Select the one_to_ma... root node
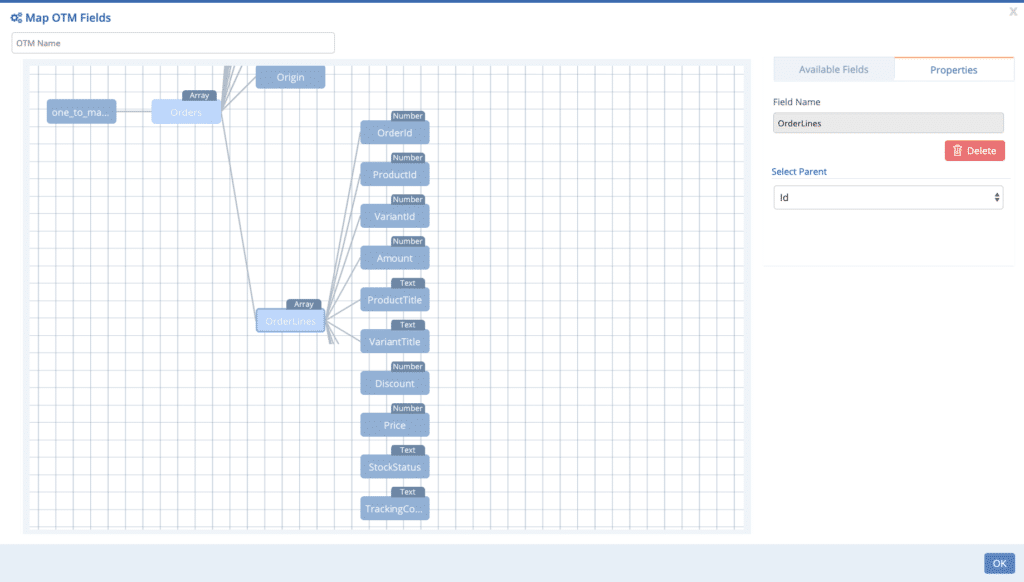This screenshot has width=1024, height=582. [82, 112]
